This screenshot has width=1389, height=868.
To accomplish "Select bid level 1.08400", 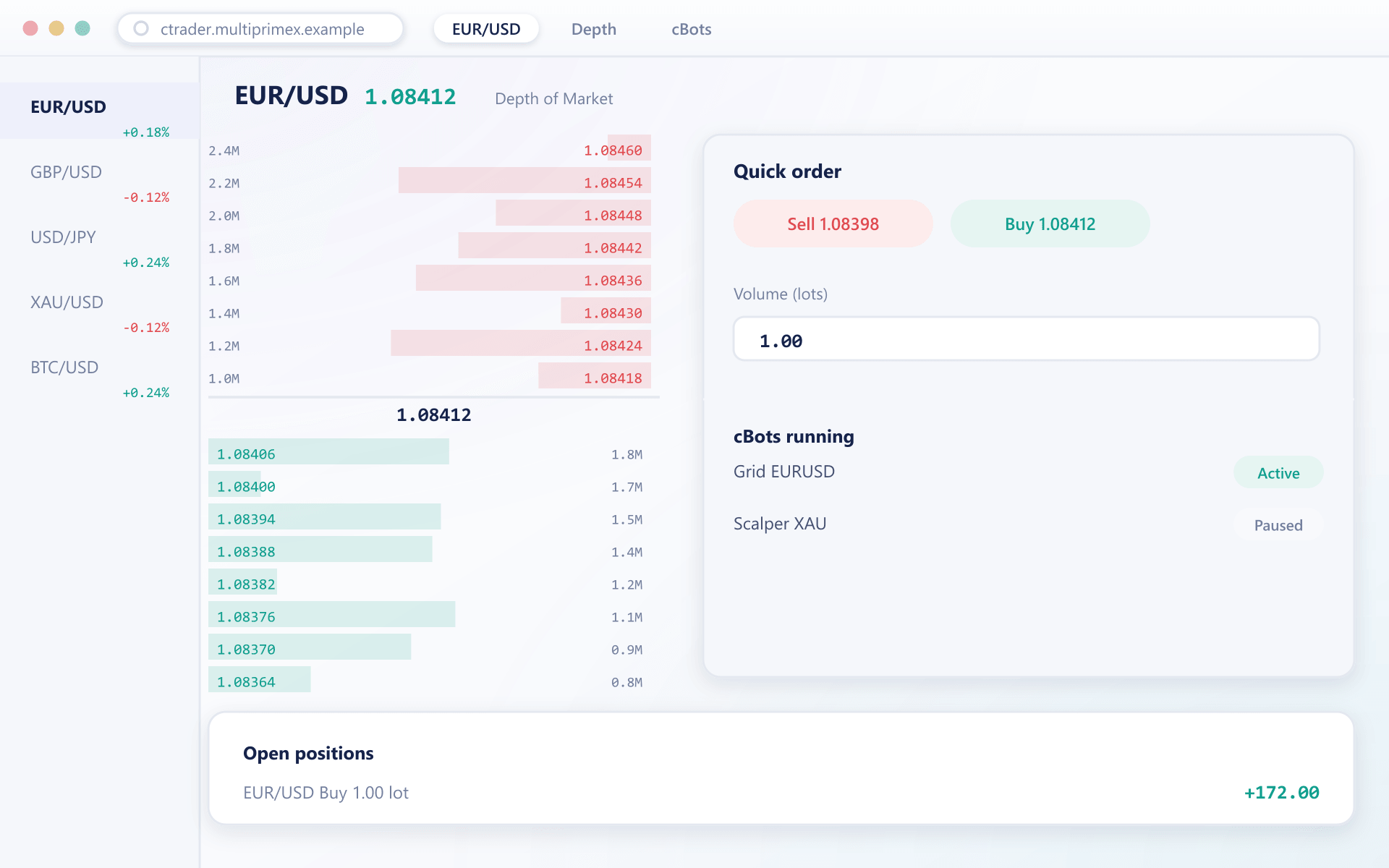I will 430,484.
